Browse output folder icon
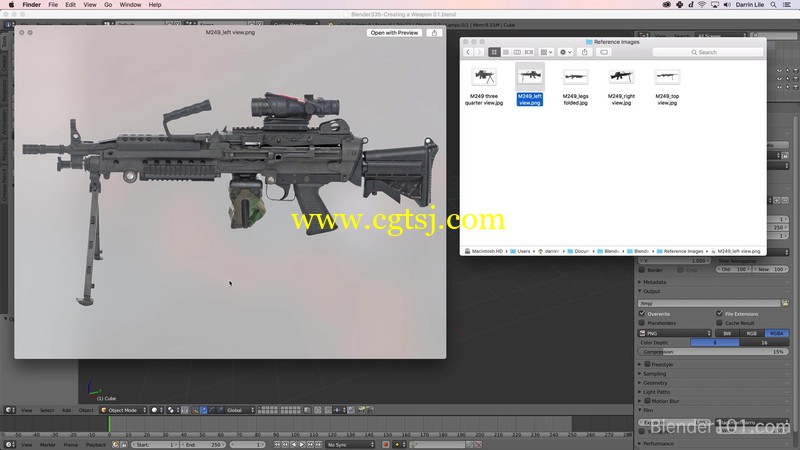This screenshot has width=800, height=450. pos(785,303)
